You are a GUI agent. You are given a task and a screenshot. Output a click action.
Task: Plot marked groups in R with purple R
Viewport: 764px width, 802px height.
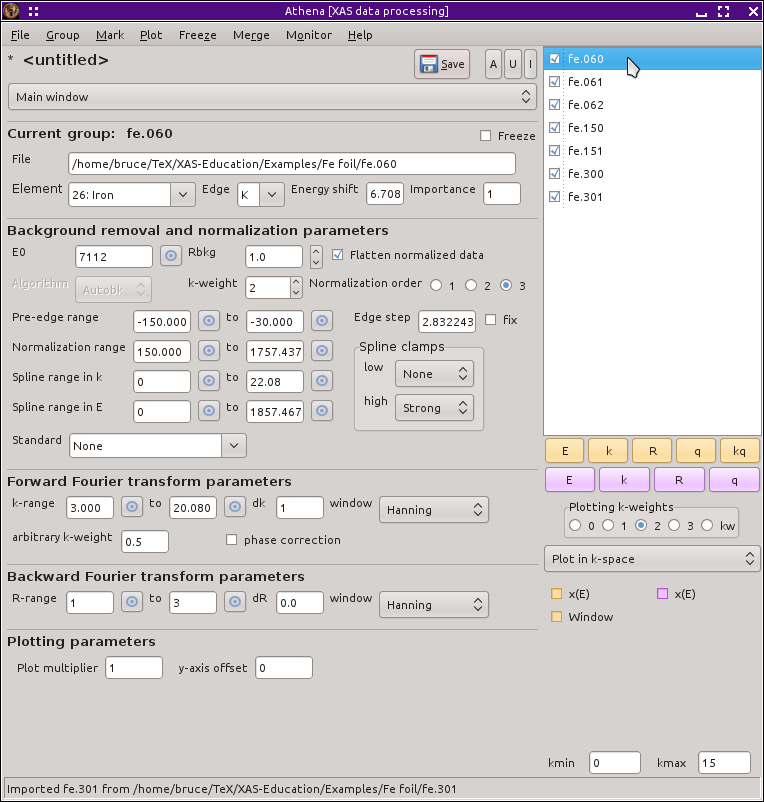679,480
